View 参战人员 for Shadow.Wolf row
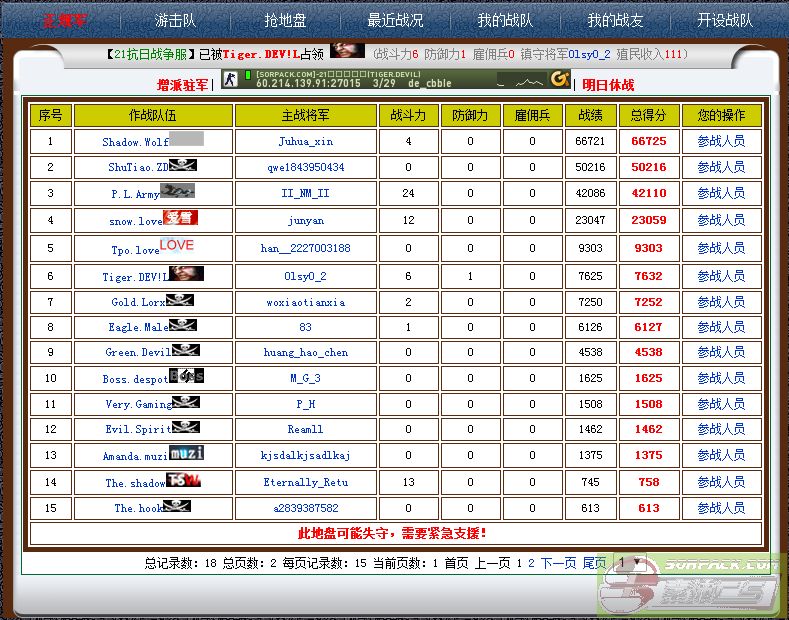The width and height of the screenshot is (789, 620). (720, 142)
